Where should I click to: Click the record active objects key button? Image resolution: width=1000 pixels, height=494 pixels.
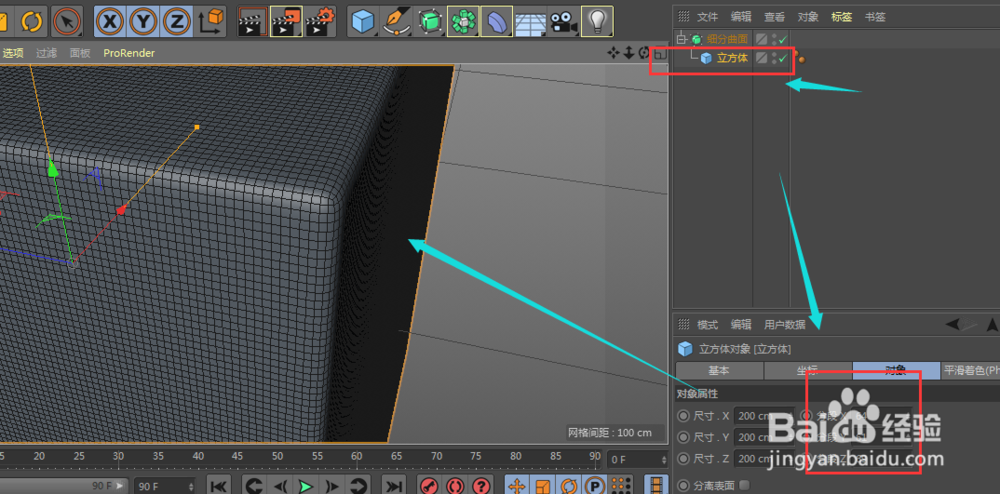[429, 486]
